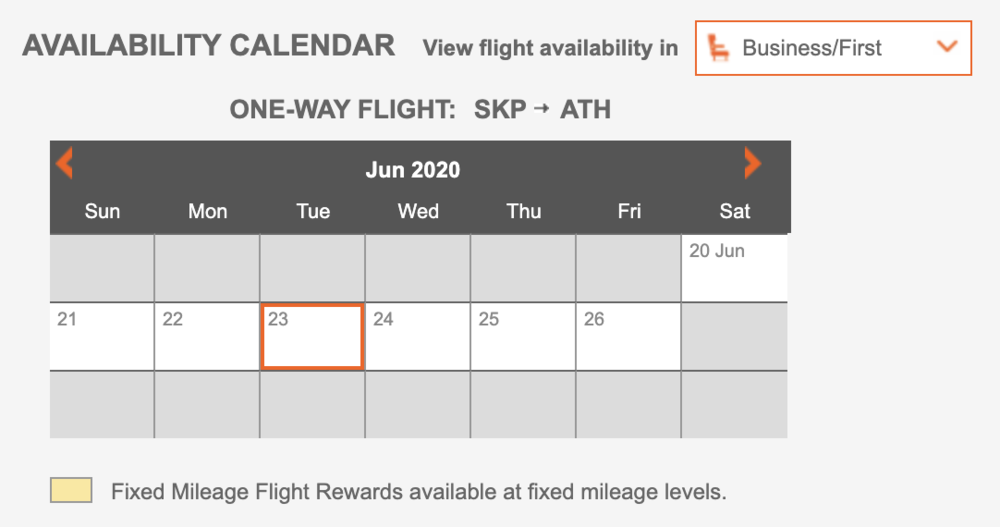Click the yellow Fixed Mileage legend swatch
Screen dimensions: 1000x527
click(71, 490)
